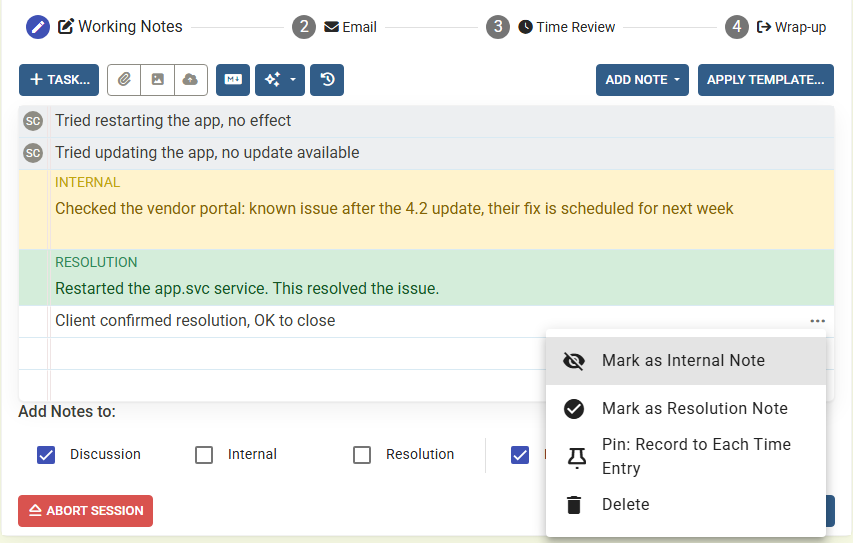The height and width of the screenshot is (543, 853).
Task: Click the INTERNAL label on the yellow note
Action: pyautogui.click(x=87, y=182)
